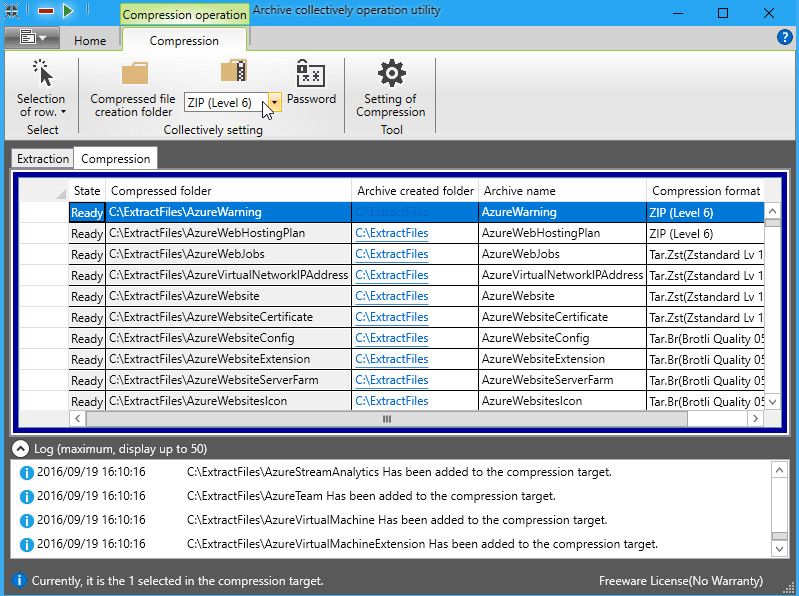Screen dimensions: 799x596
Task: Click the grid's vertical scroll up arrow
Action: tap(773, 210)
